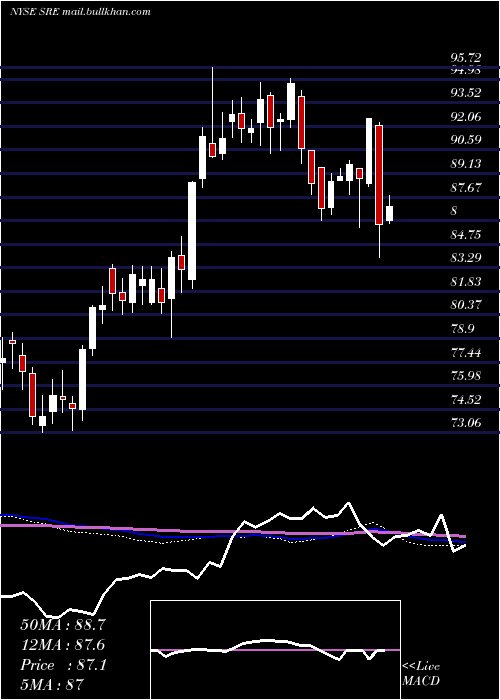The width and height of the screenshot is (500, 700).
Task: Click the 87.67 price axis label
Action: click(x=467, y=188)
